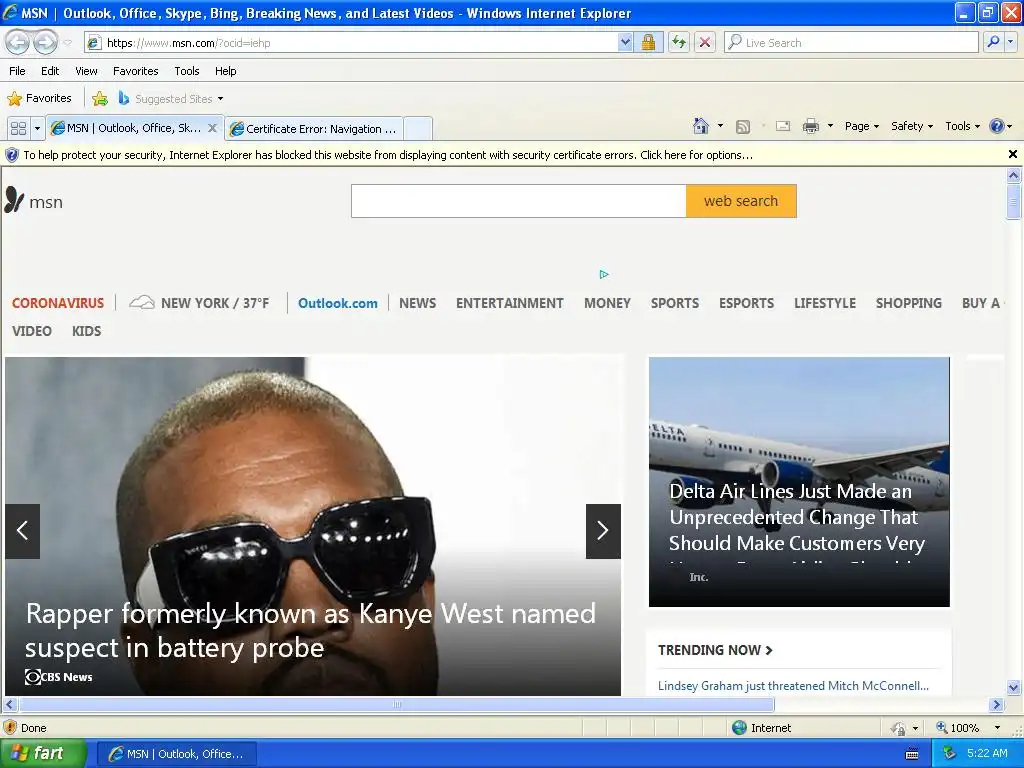Image resolution: width=1024 pixels, height=768 pixels.
Task: Open the zoom level dropdown arrow
Action: click(x=997, y=728)
